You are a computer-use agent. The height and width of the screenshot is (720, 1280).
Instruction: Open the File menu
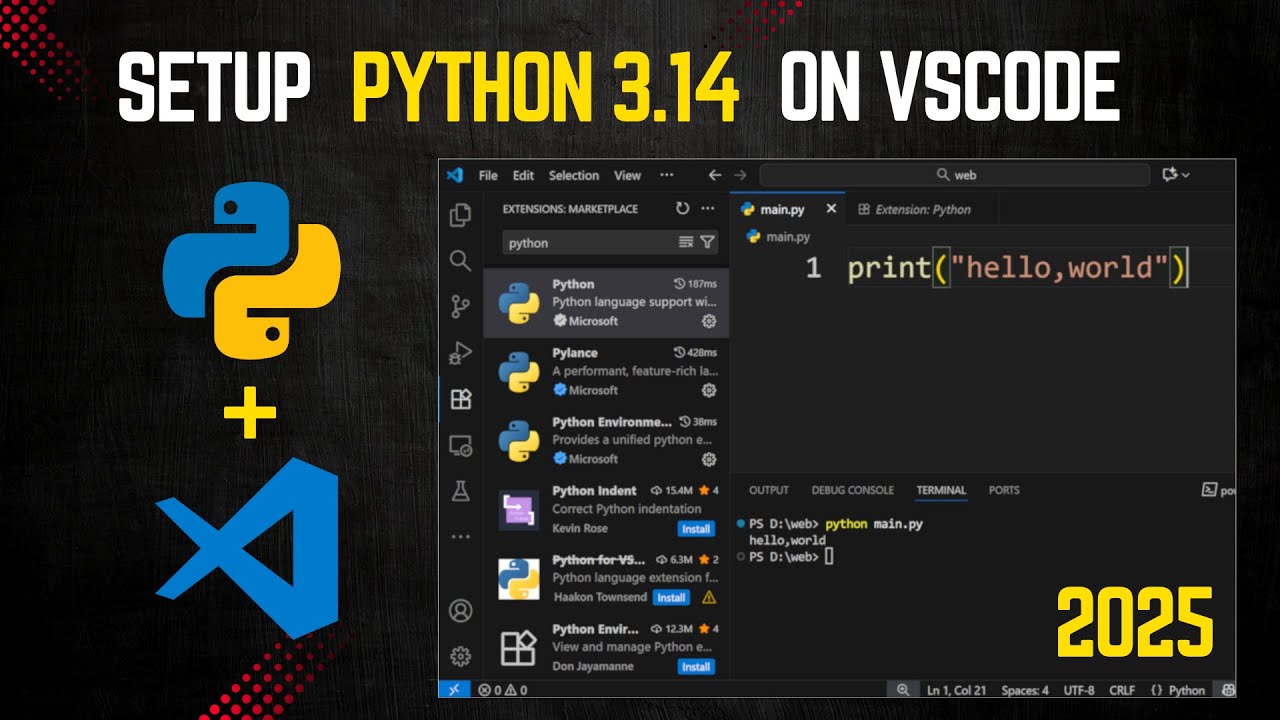pyautogui.click(x=488, y=175)
